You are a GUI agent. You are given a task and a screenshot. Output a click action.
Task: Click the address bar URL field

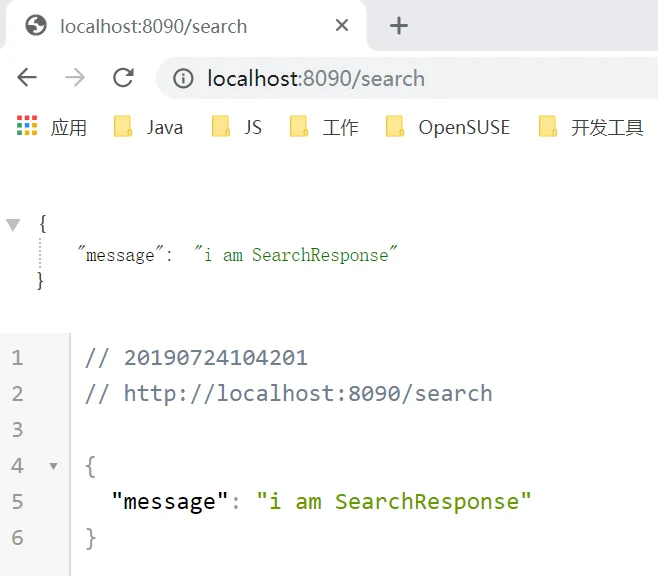(x=400, y=79)
